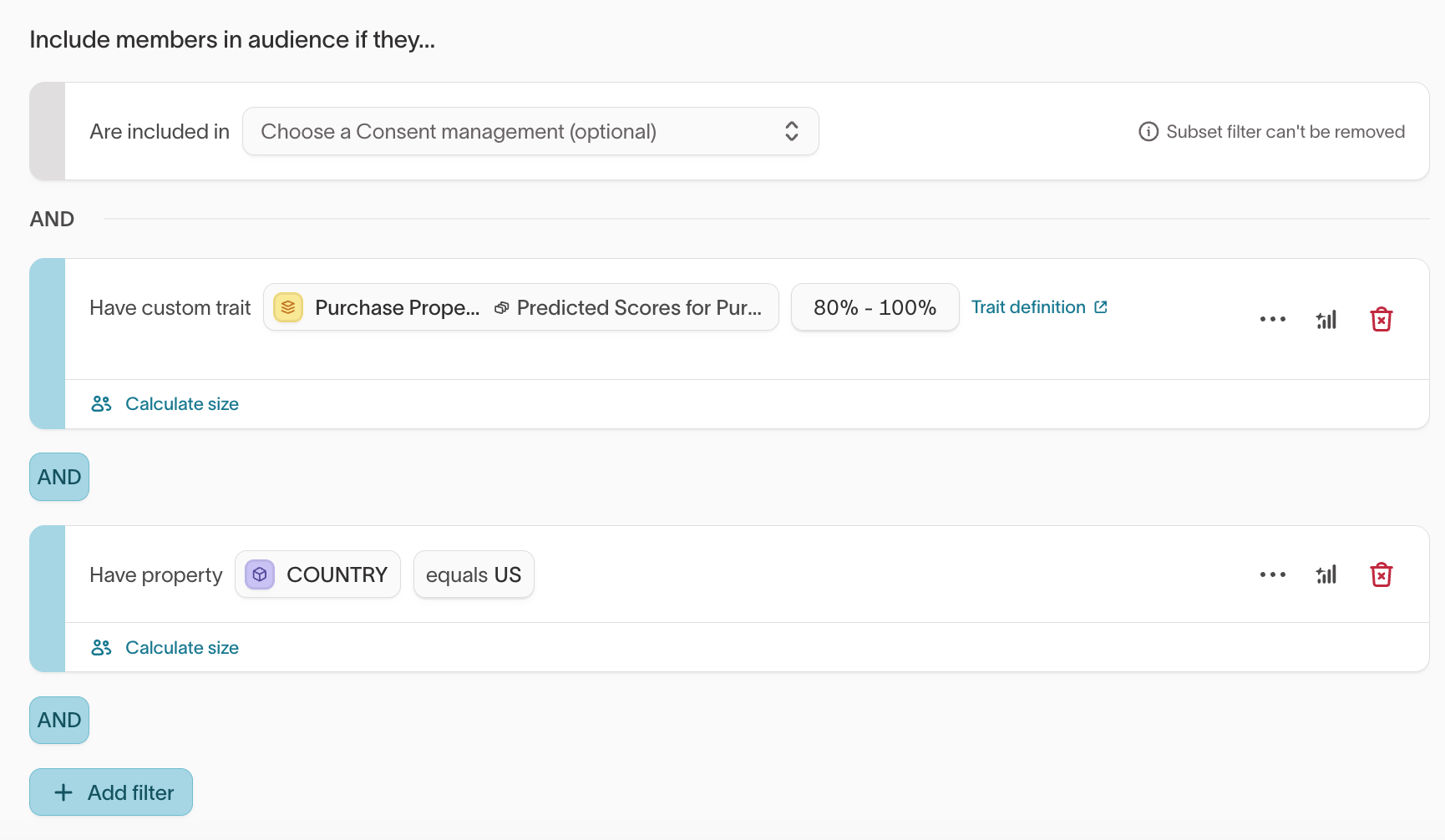The image size is (1445, 840).
Task: Edit the equals US condition
Action: (474, 574)
